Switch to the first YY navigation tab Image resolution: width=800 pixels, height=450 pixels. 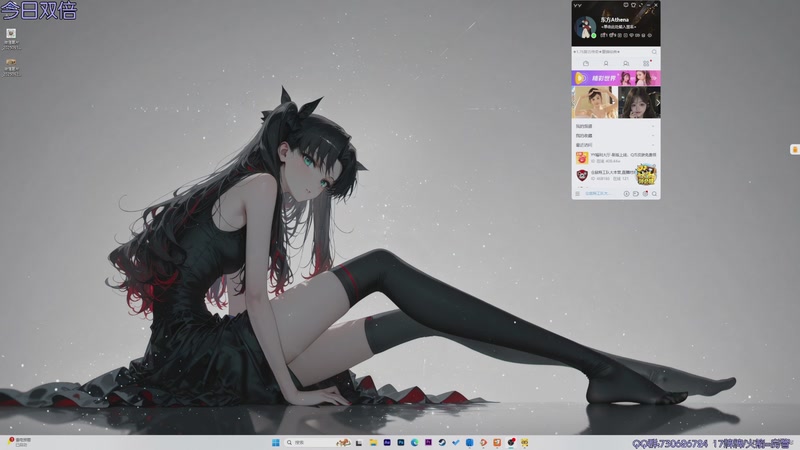pos(586,63)
